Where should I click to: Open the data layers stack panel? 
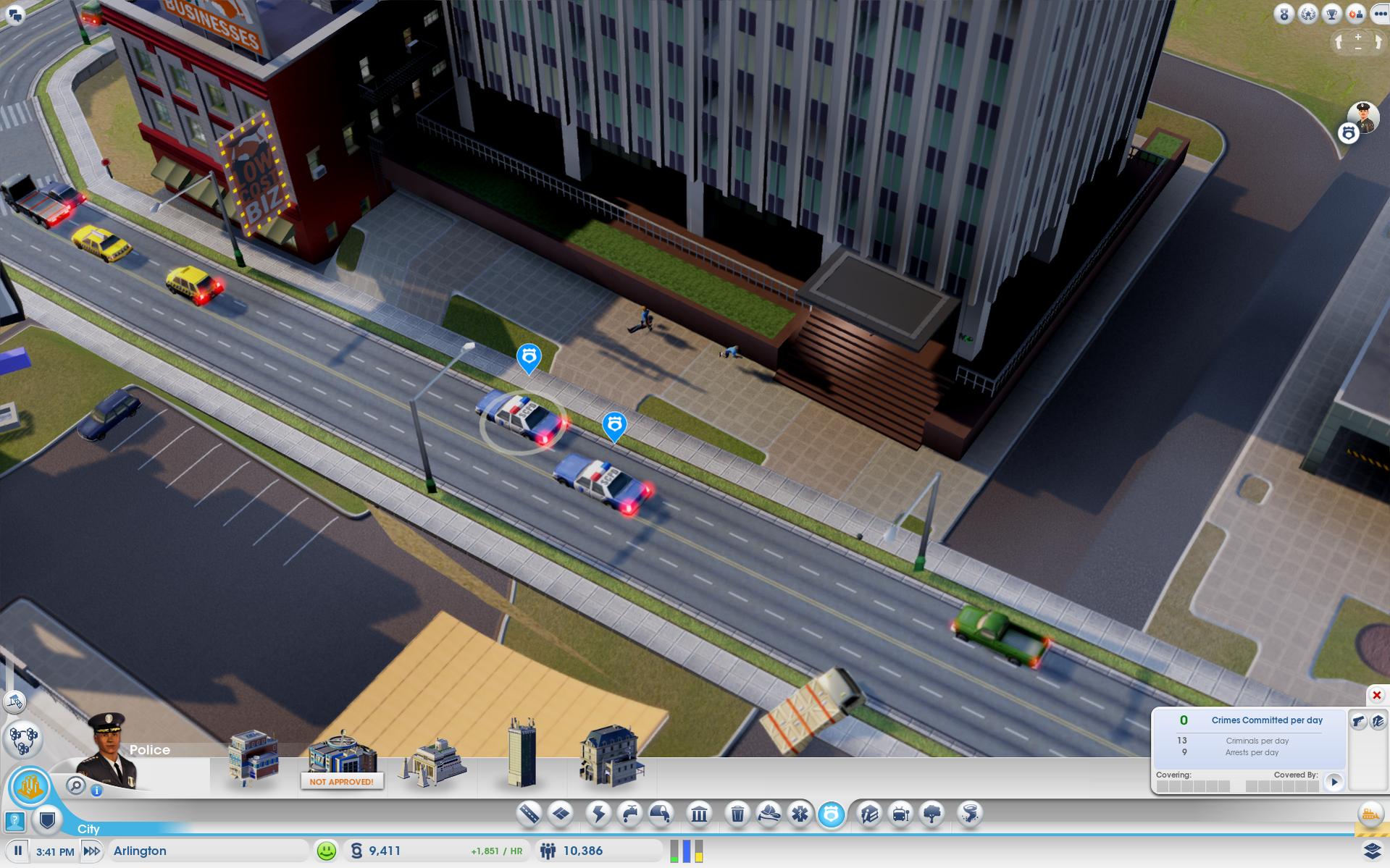(x=1372, y=851)
